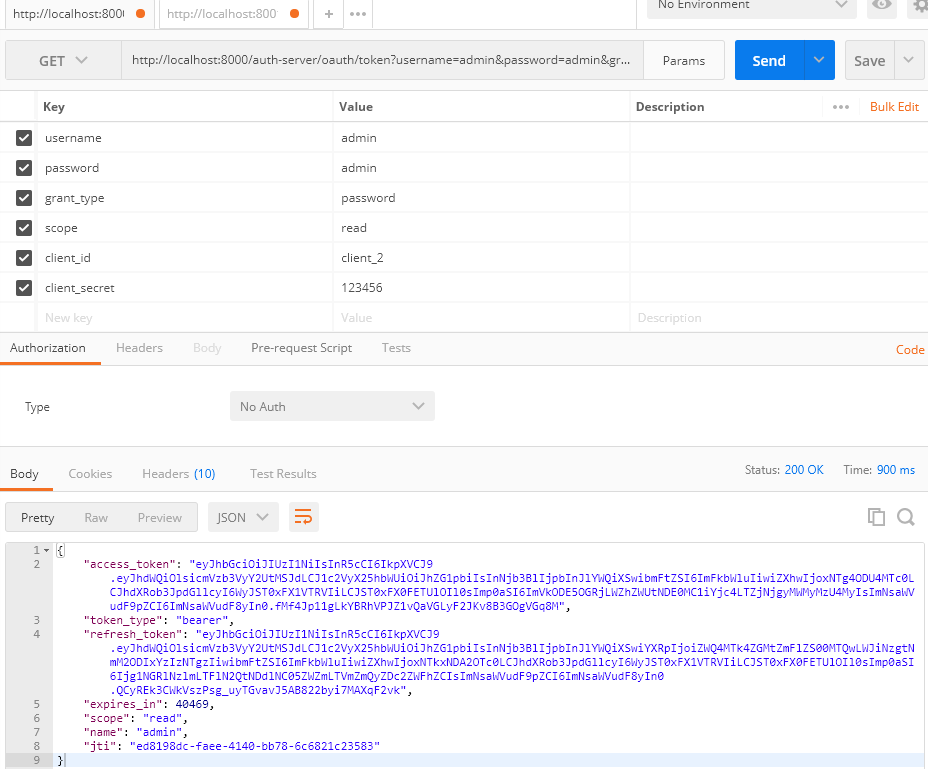
Task: Toggle the Params button
Action: (684, 60)
